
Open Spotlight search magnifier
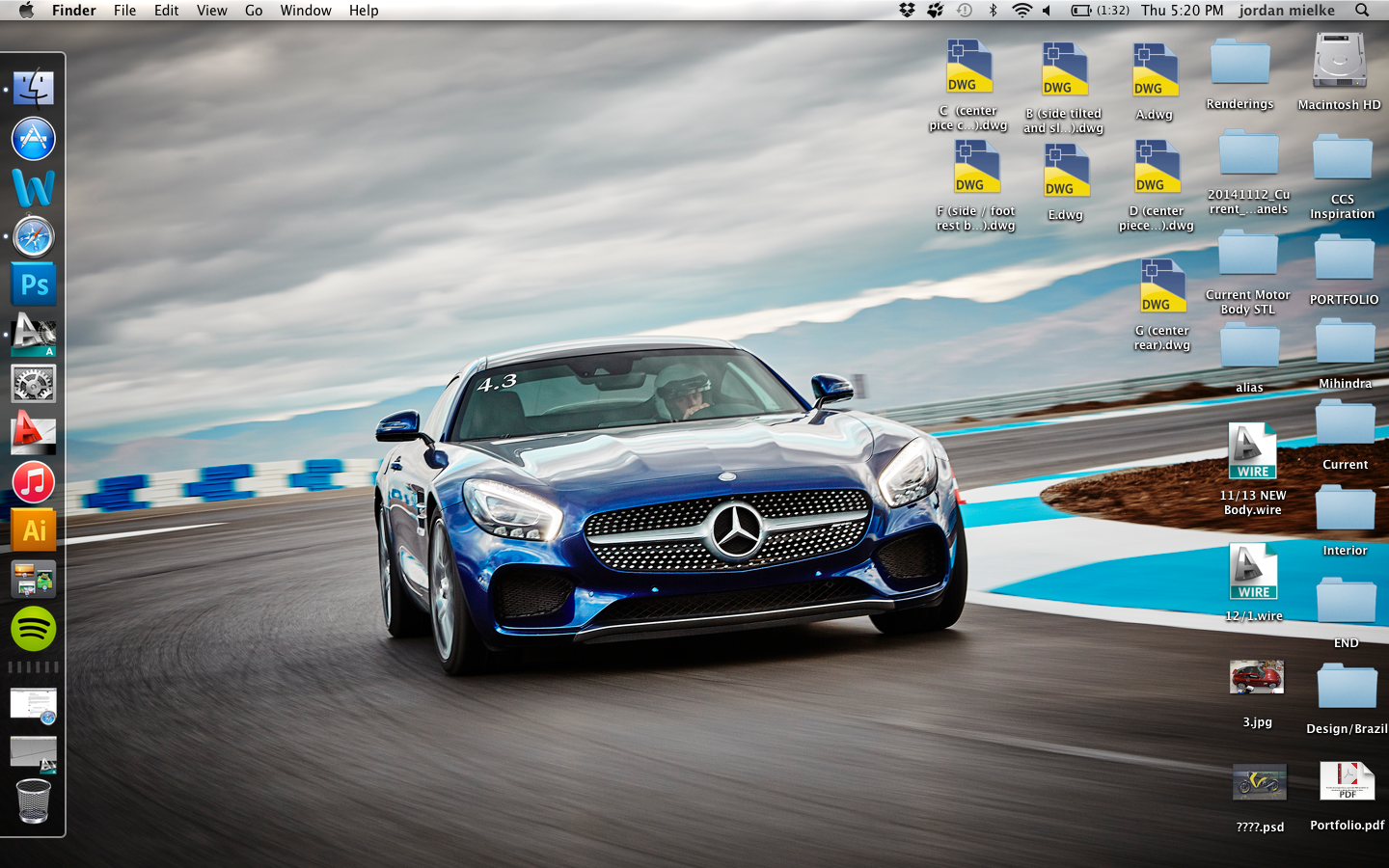[x=1362, y=10]
